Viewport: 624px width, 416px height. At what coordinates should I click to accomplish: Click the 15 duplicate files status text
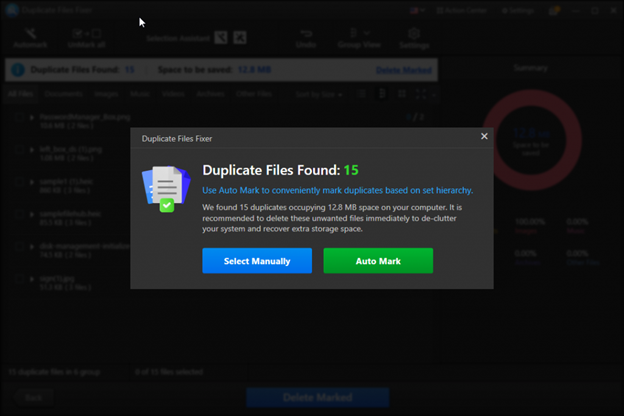[x=54, y=372]
